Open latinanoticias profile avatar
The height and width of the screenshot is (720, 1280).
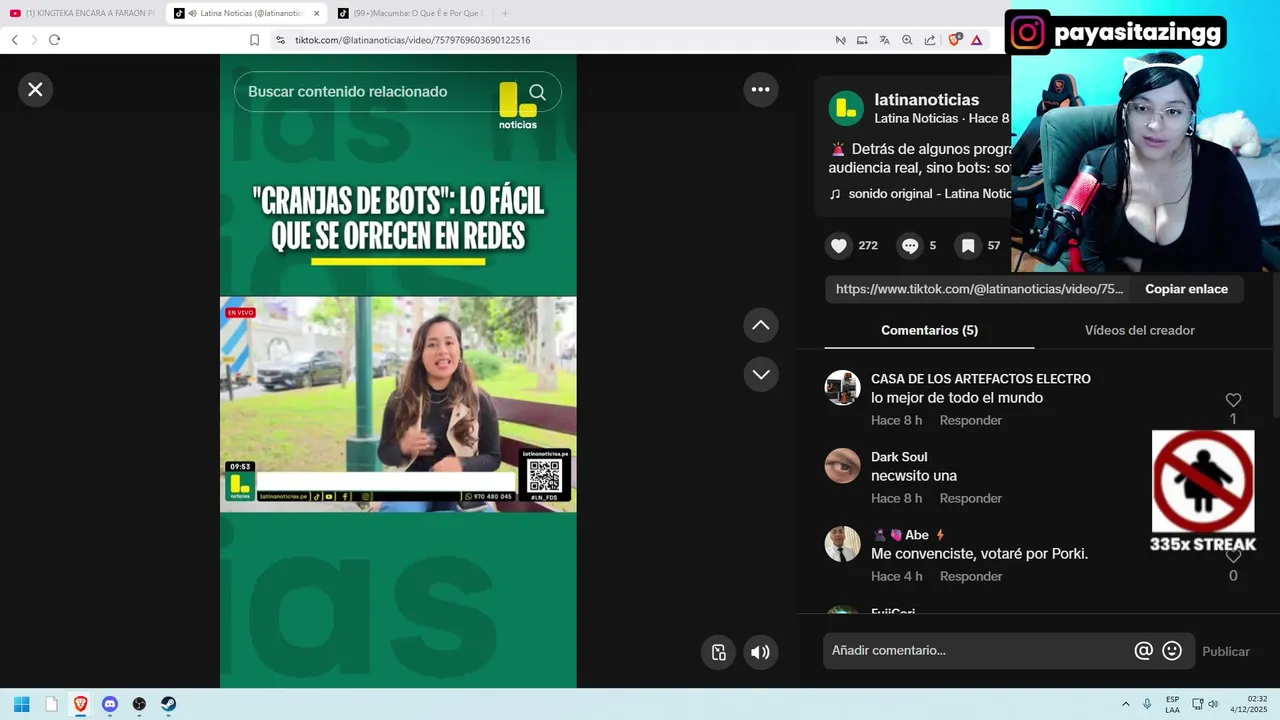click(x=846, y=108)
